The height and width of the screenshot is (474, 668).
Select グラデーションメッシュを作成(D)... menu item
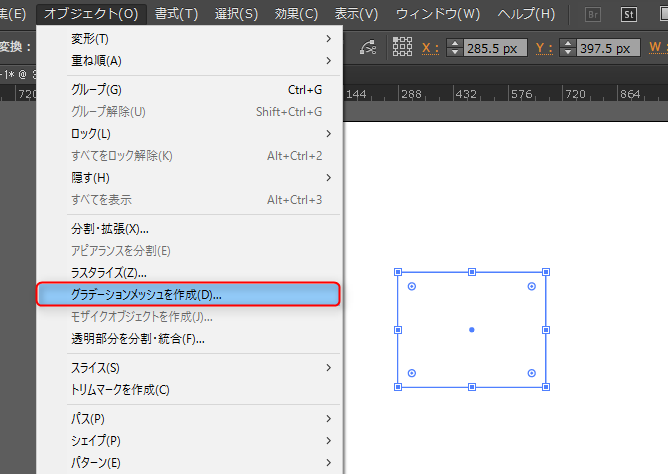[x=189, y=294]
